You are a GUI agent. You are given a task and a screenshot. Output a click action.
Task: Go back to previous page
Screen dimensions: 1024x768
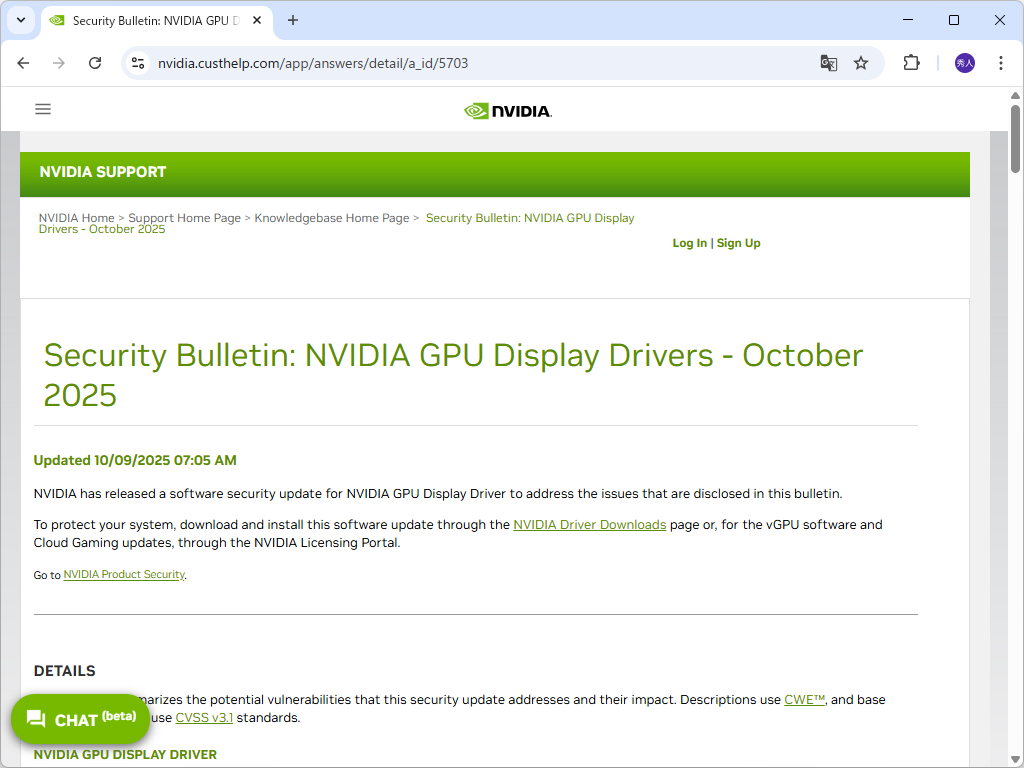(x=24, y=63)
